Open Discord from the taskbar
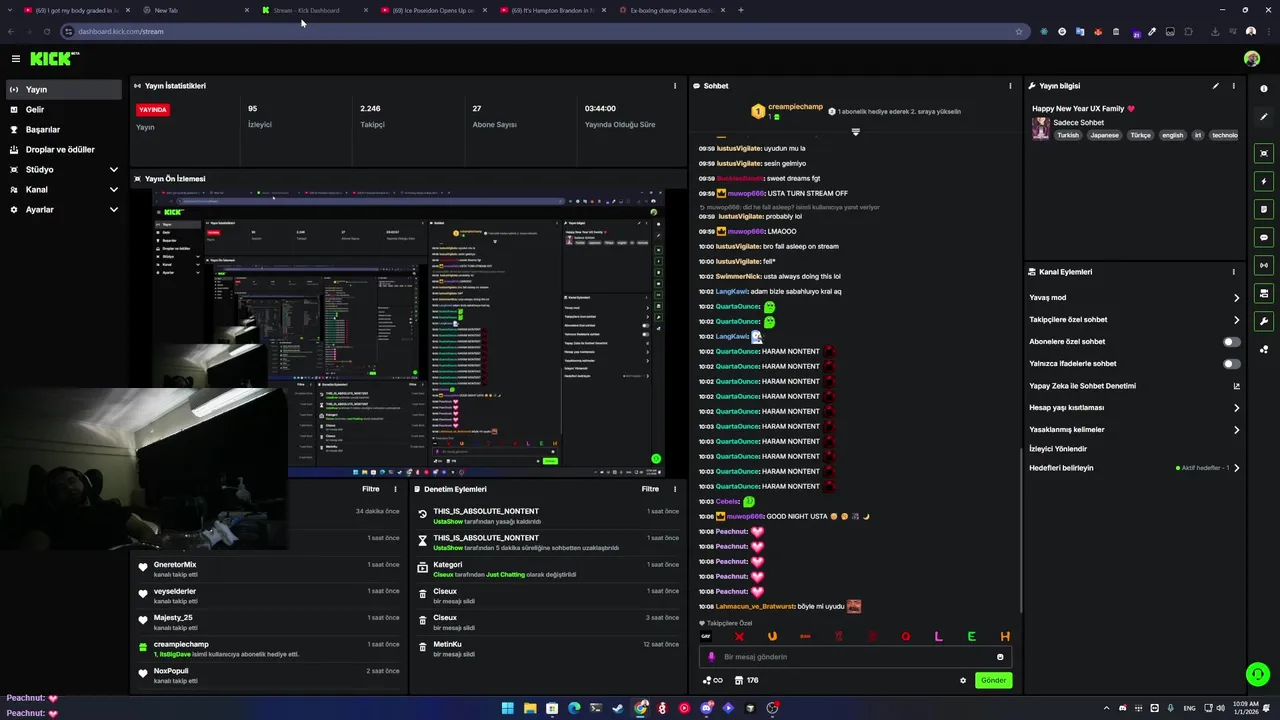Image resolution: width=1280 pixels, height=720 pixels. pos(706,708)
